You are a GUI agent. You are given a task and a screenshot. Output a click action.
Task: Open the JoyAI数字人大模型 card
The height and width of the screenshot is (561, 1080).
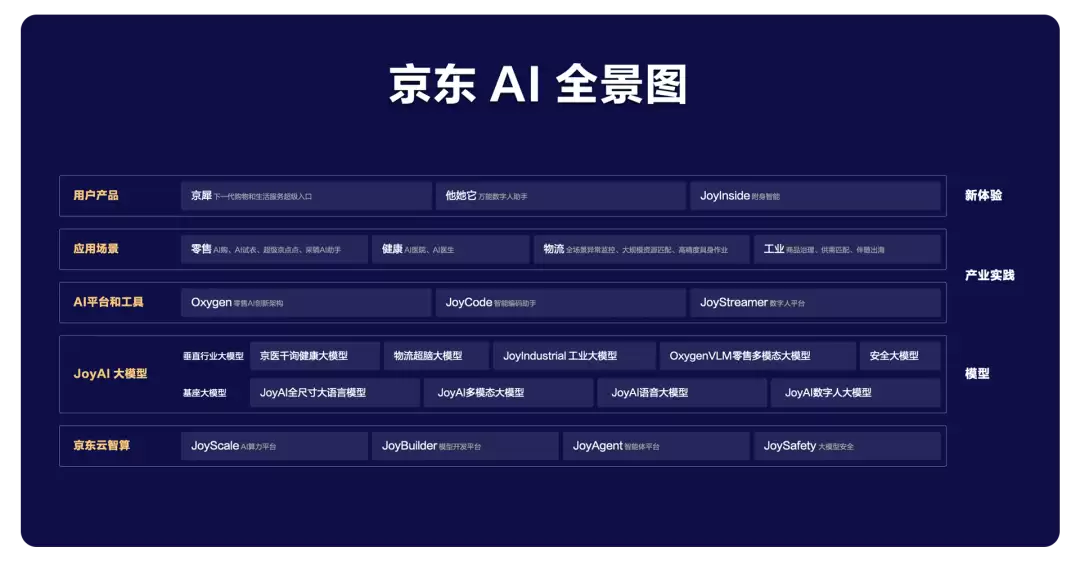856,393
